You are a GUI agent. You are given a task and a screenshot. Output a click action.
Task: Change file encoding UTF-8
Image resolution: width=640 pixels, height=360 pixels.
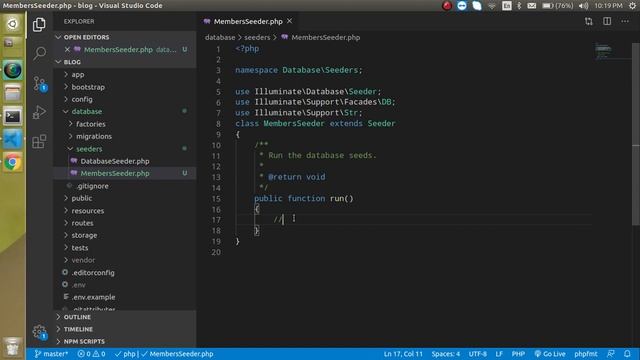(x=478, y=354)
